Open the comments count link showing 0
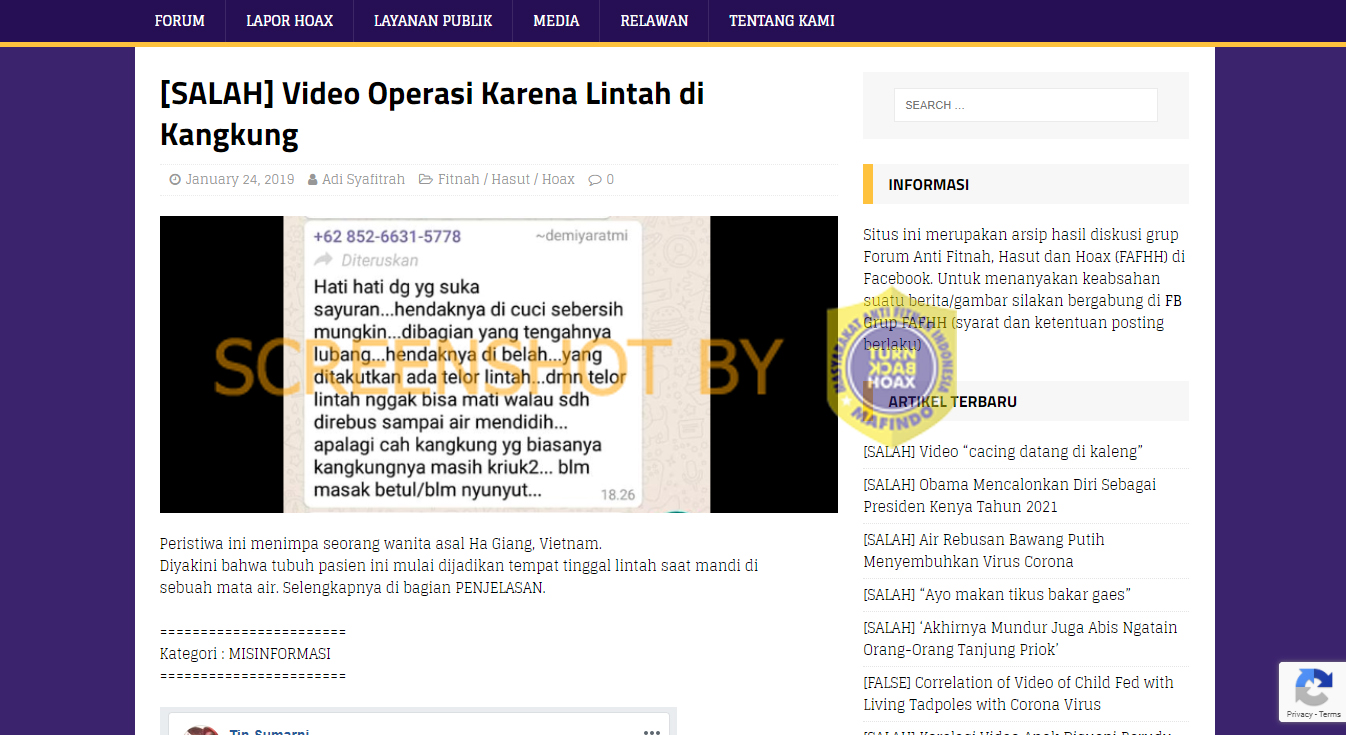Image resolution: width=1346 pixels, height=735 pixels. click(610, 180)
